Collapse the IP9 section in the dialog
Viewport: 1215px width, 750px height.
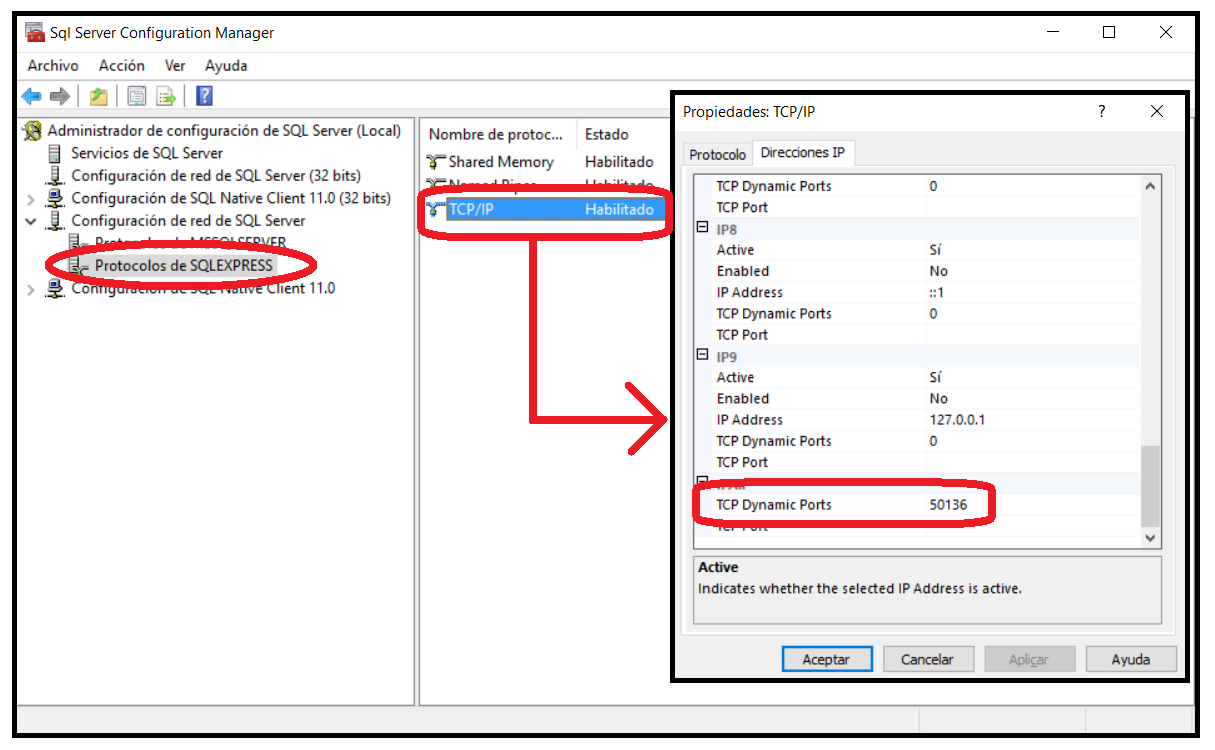click(x=704, y=355)
